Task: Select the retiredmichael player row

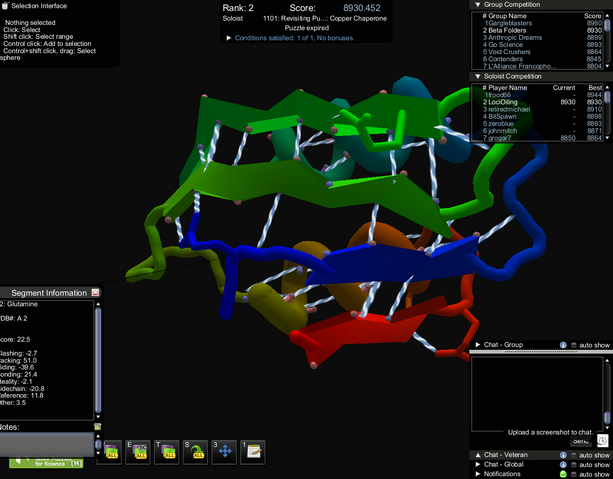Action: click(x=542, y=109)
